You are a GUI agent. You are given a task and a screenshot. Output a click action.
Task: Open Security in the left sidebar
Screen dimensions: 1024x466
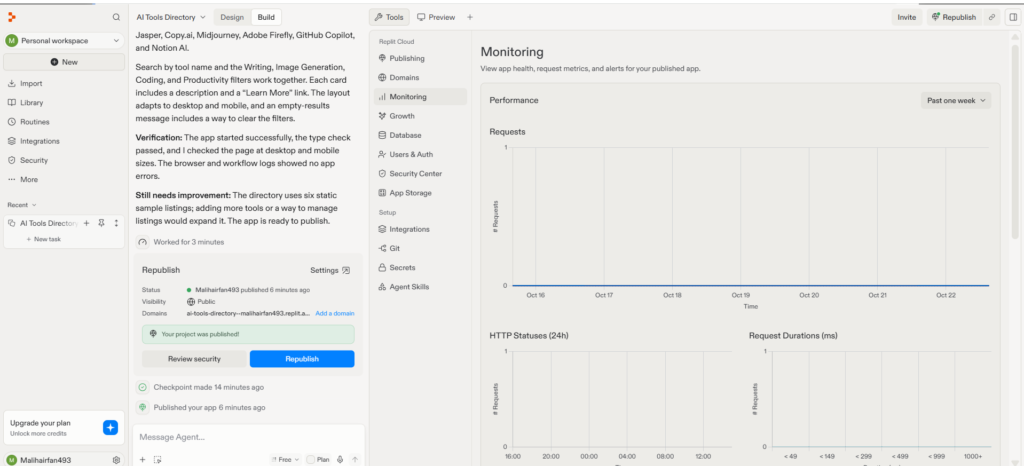pos(27,160)
